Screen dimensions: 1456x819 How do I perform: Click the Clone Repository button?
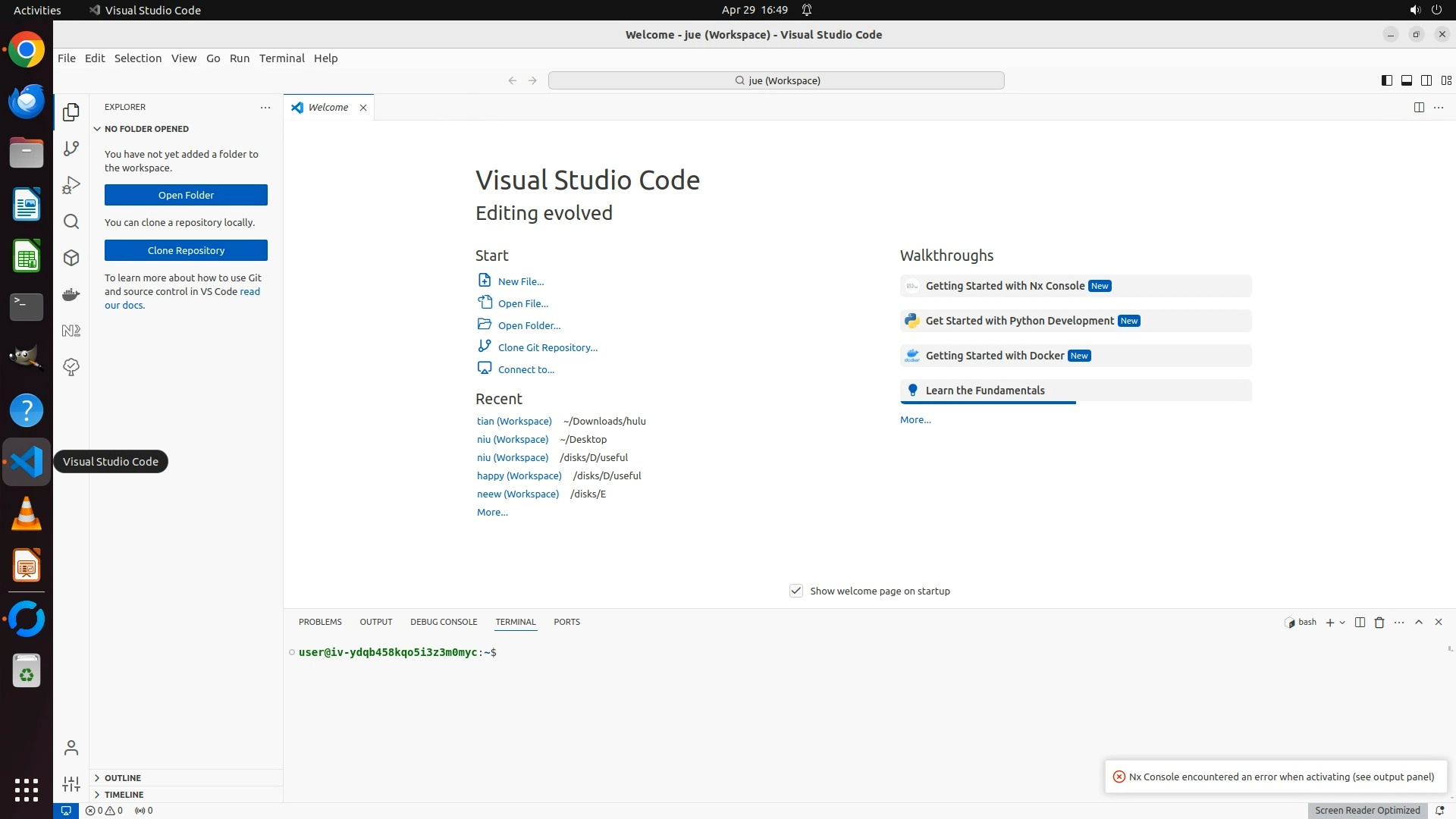(x=186, y=250)
